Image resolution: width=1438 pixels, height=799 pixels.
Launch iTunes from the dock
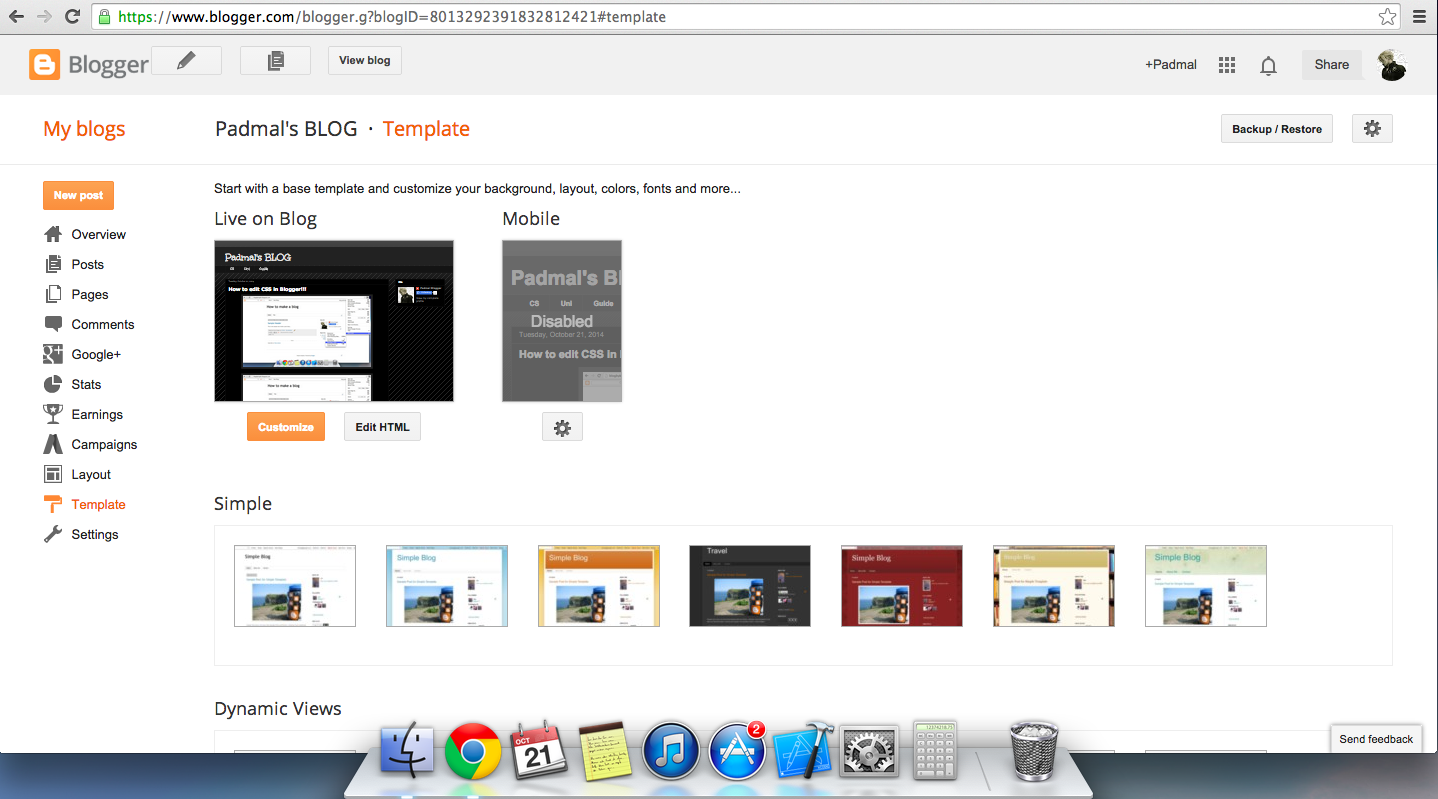[x=670, y=752]
